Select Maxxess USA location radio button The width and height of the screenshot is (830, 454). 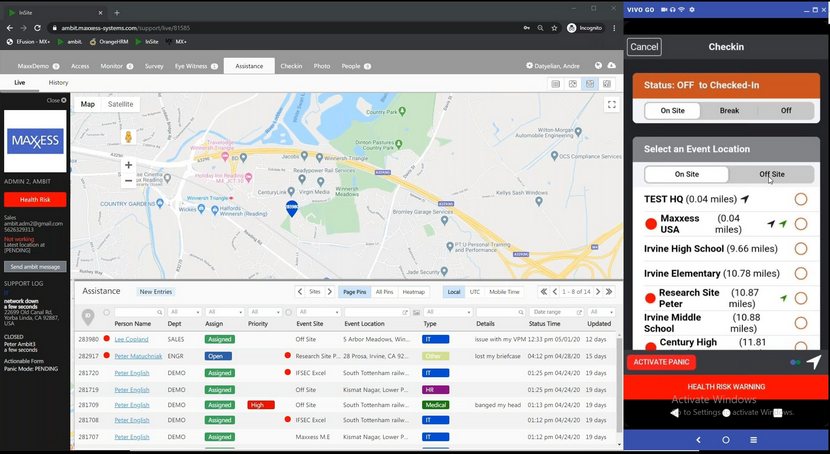click(x=801, y=224)
